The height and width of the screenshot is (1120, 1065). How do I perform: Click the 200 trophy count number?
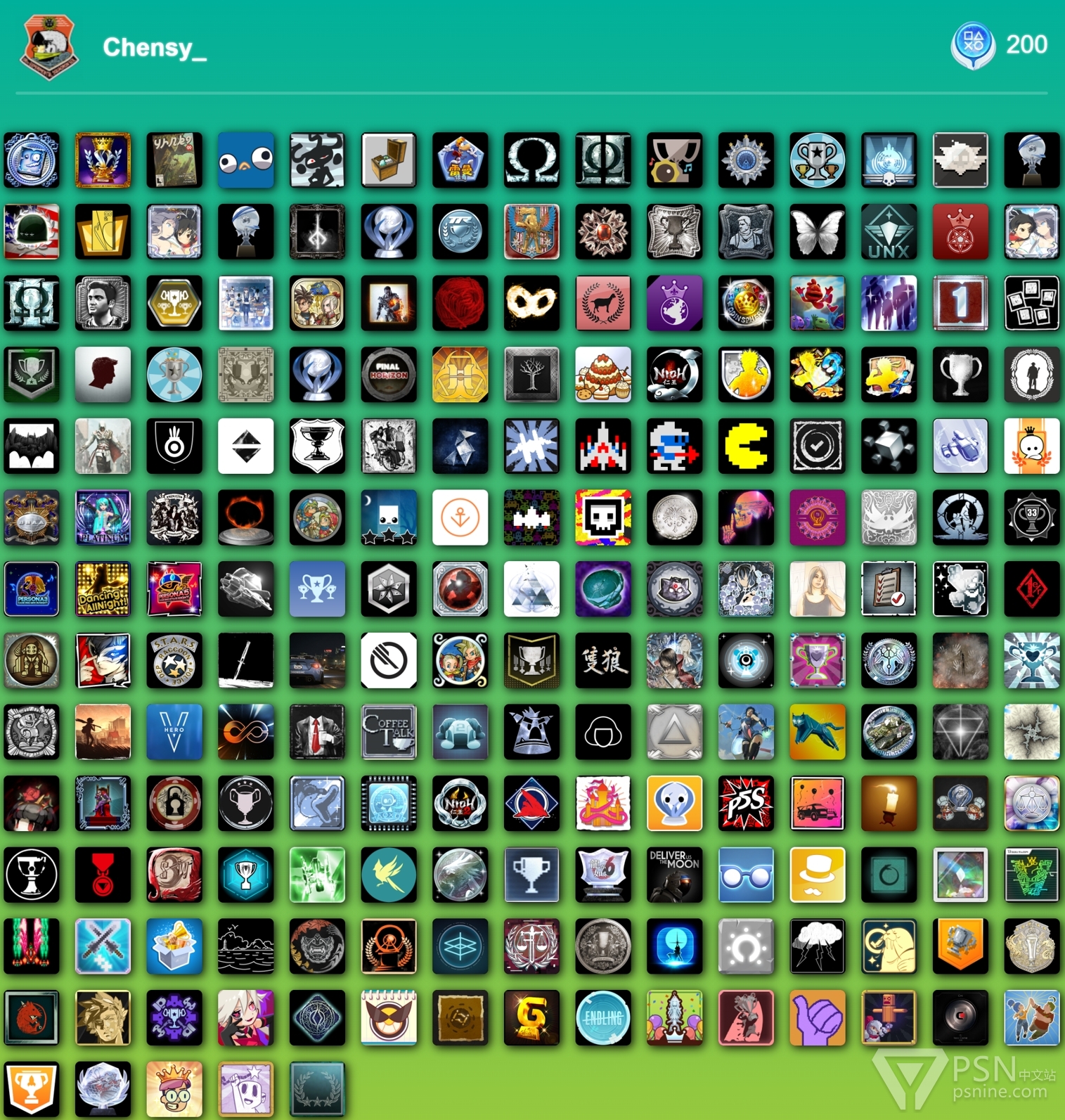[1026, 45]
